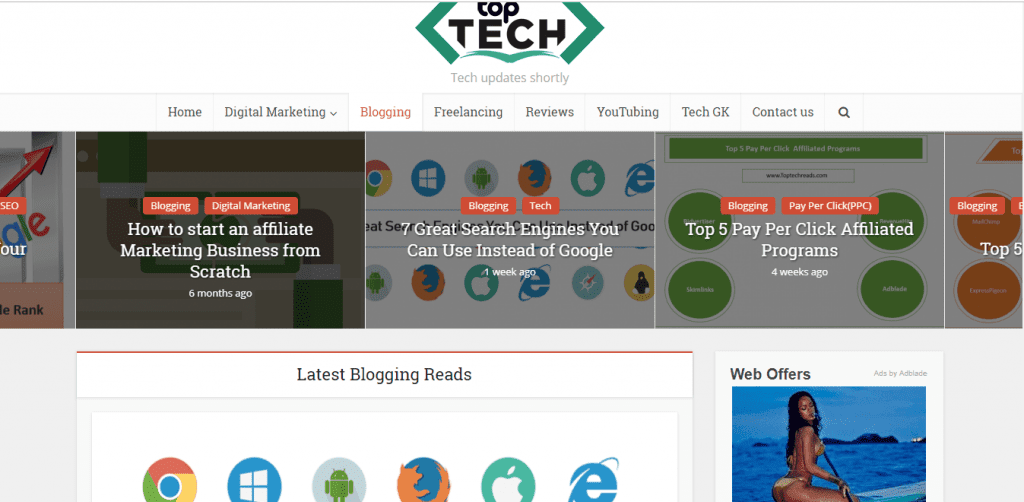Open the Freelancing menu item

[468, 112]
